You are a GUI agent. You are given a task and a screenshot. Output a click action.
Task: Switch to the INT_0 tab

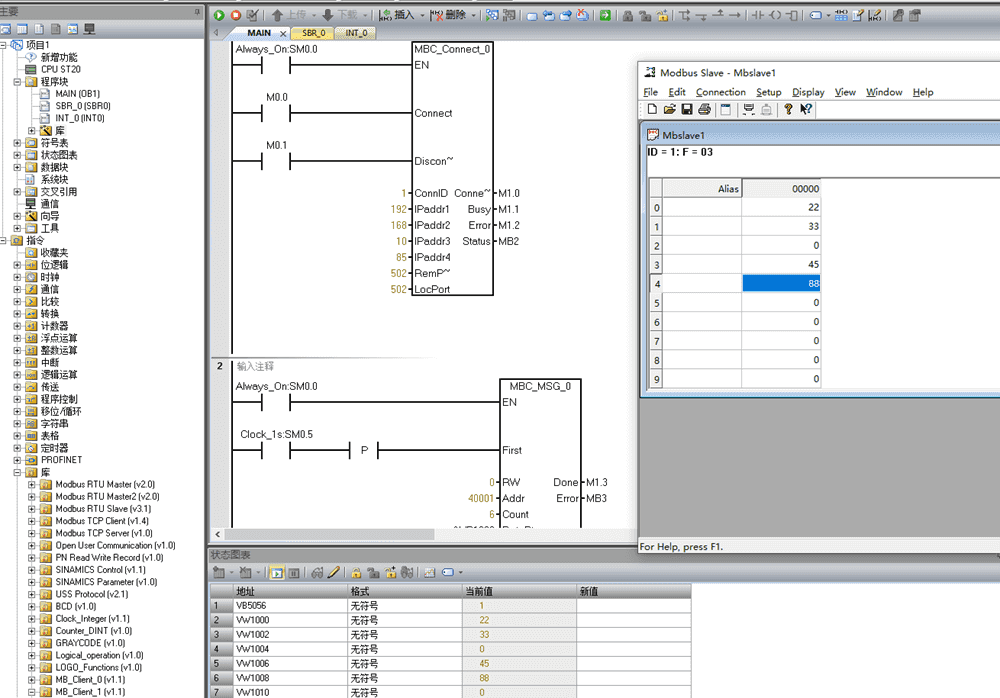click(355, 33)
